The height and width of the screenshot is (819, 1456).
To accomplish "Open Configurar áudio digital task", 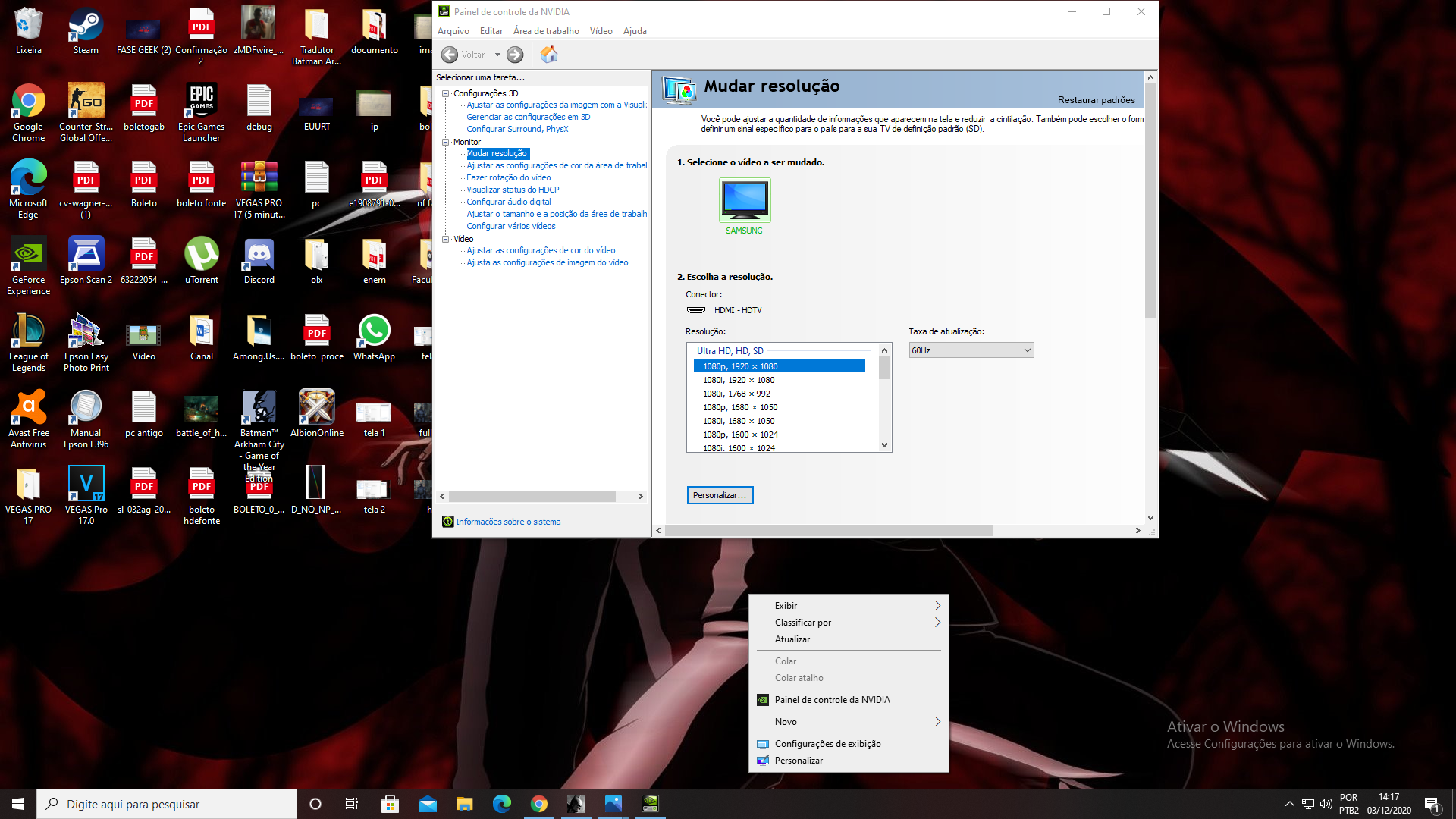I will (x=508, y=202).
